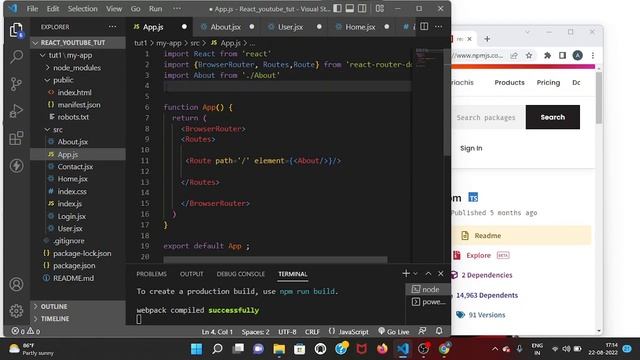Screen dimensions: 640x360
Task: Open Explorer views and more actions ellipsis
Action: pyautogui.click(x=112, y=27)
